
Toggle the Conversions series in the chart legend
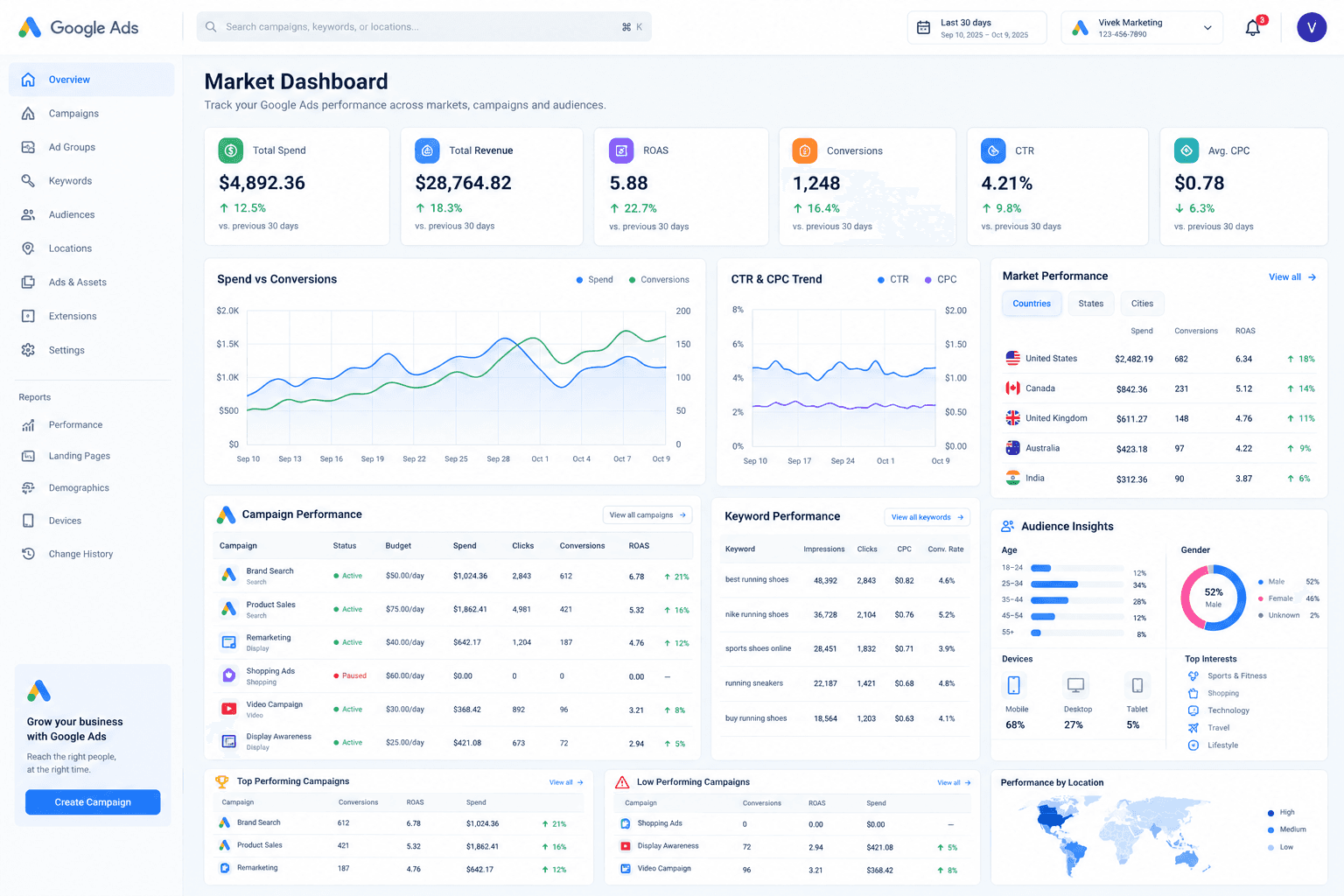tap(659, 280)
